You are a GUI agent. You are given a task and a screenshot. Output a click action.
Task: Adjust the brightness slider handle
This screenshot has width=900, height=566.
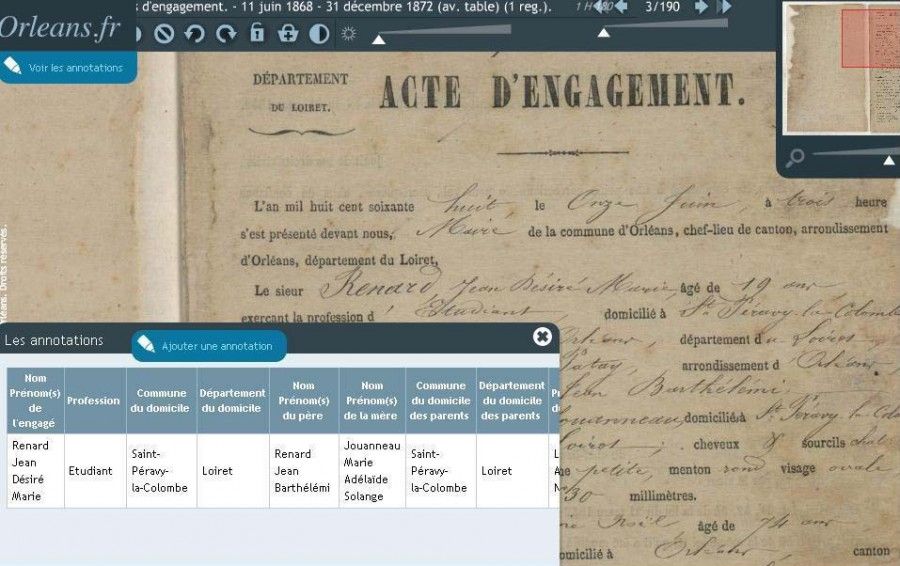pos(379,40)
